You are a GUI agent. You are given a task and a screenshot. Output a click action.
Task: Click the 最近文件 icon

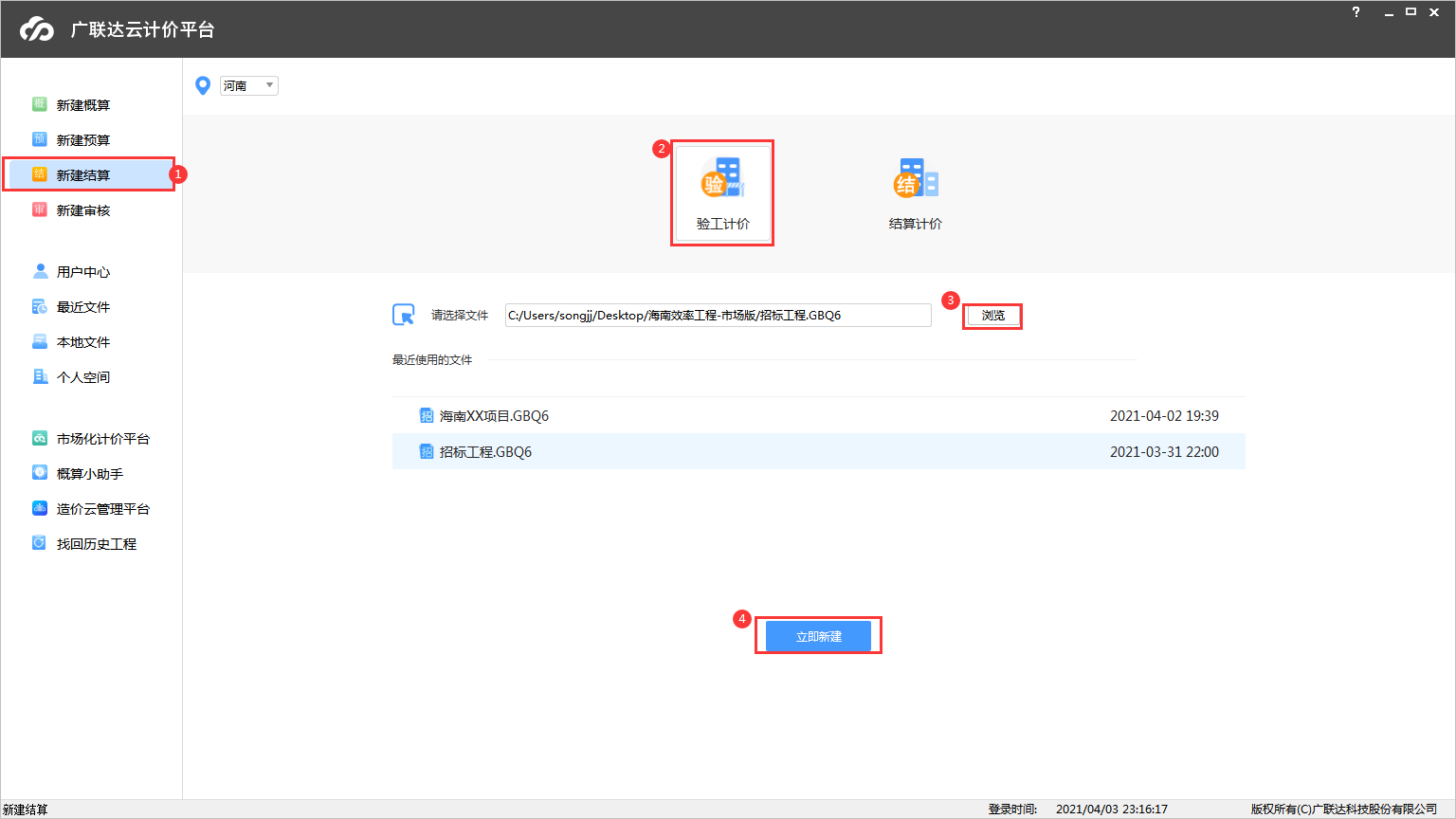click(40, 306)
